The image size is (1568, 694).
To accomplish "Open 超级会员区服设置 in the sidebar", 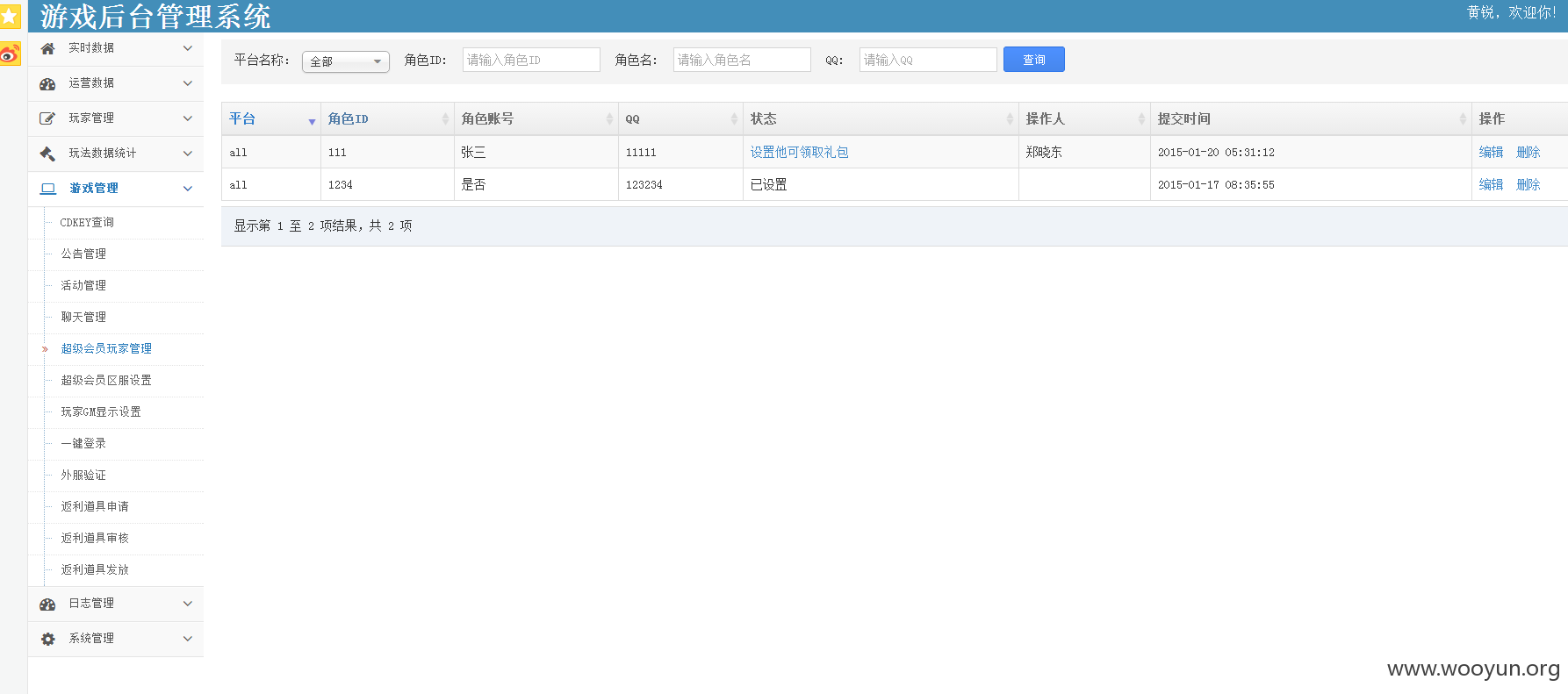I will coord(106,381).
